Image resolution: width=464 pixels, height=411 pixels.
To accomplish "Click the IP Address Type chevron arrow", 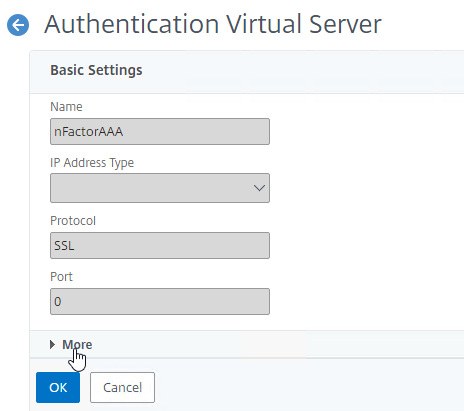I will (259, 188).
